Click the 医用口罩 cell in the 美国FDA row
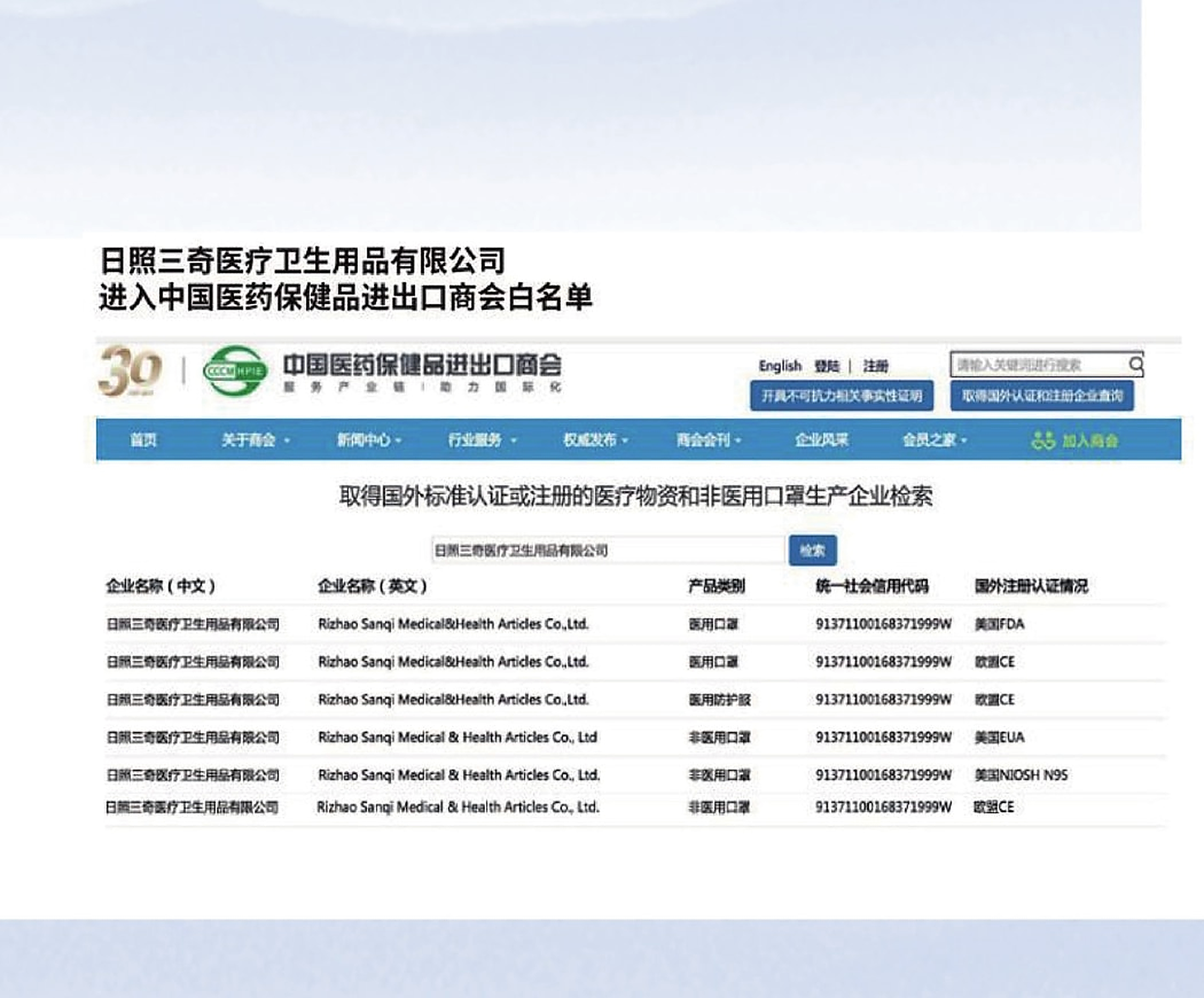Viewport: 1204px width, 998px height. point(713,624)
